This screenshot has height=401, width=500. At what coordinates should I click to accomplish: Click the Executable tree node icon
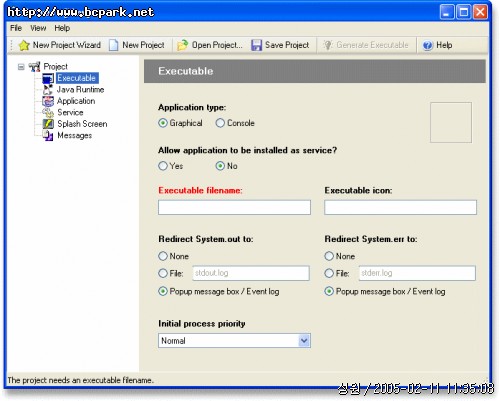coord(48,78)
